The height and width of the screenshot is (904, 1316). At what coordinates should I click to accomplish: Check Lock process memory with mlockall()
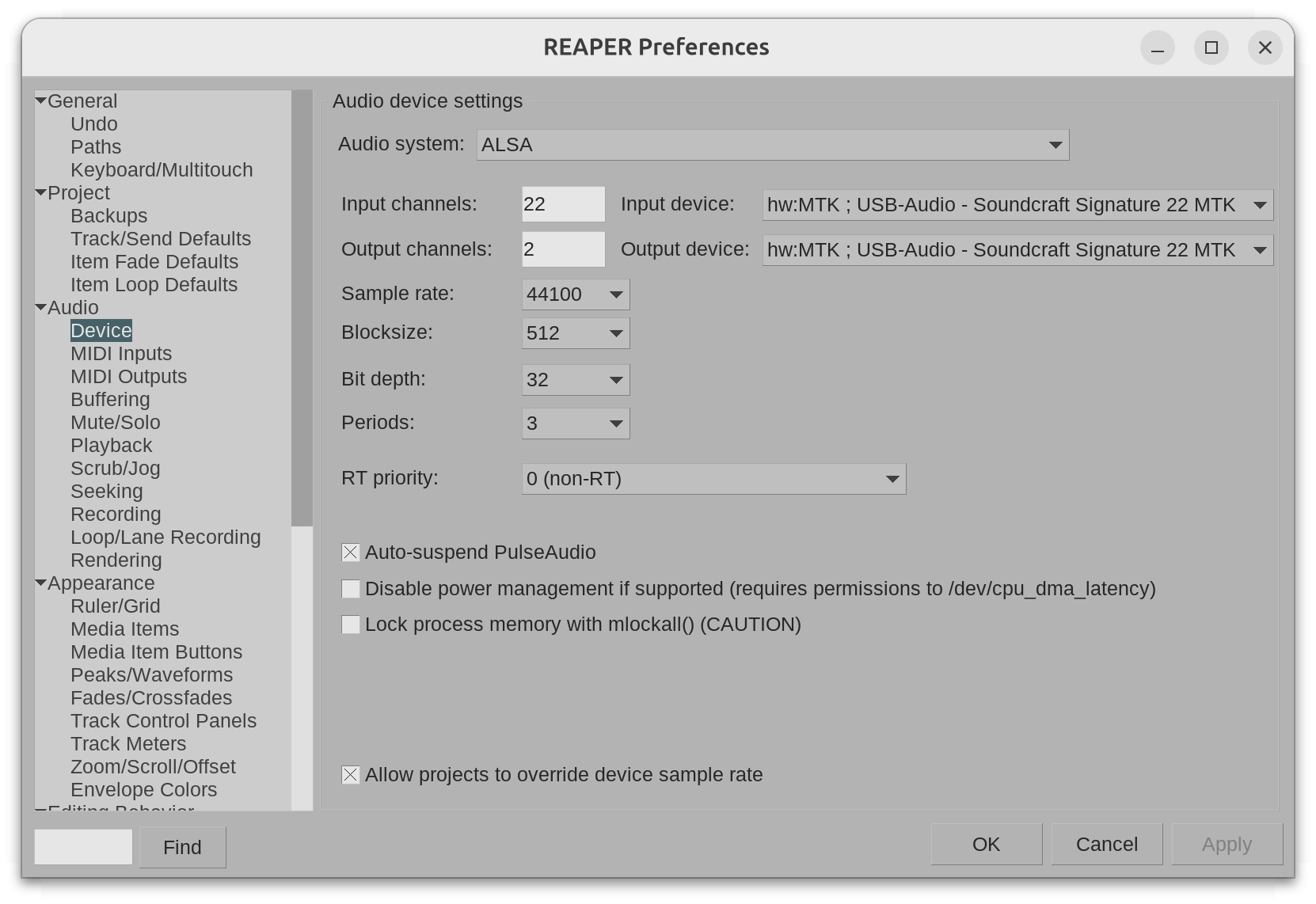coord(351,625)
